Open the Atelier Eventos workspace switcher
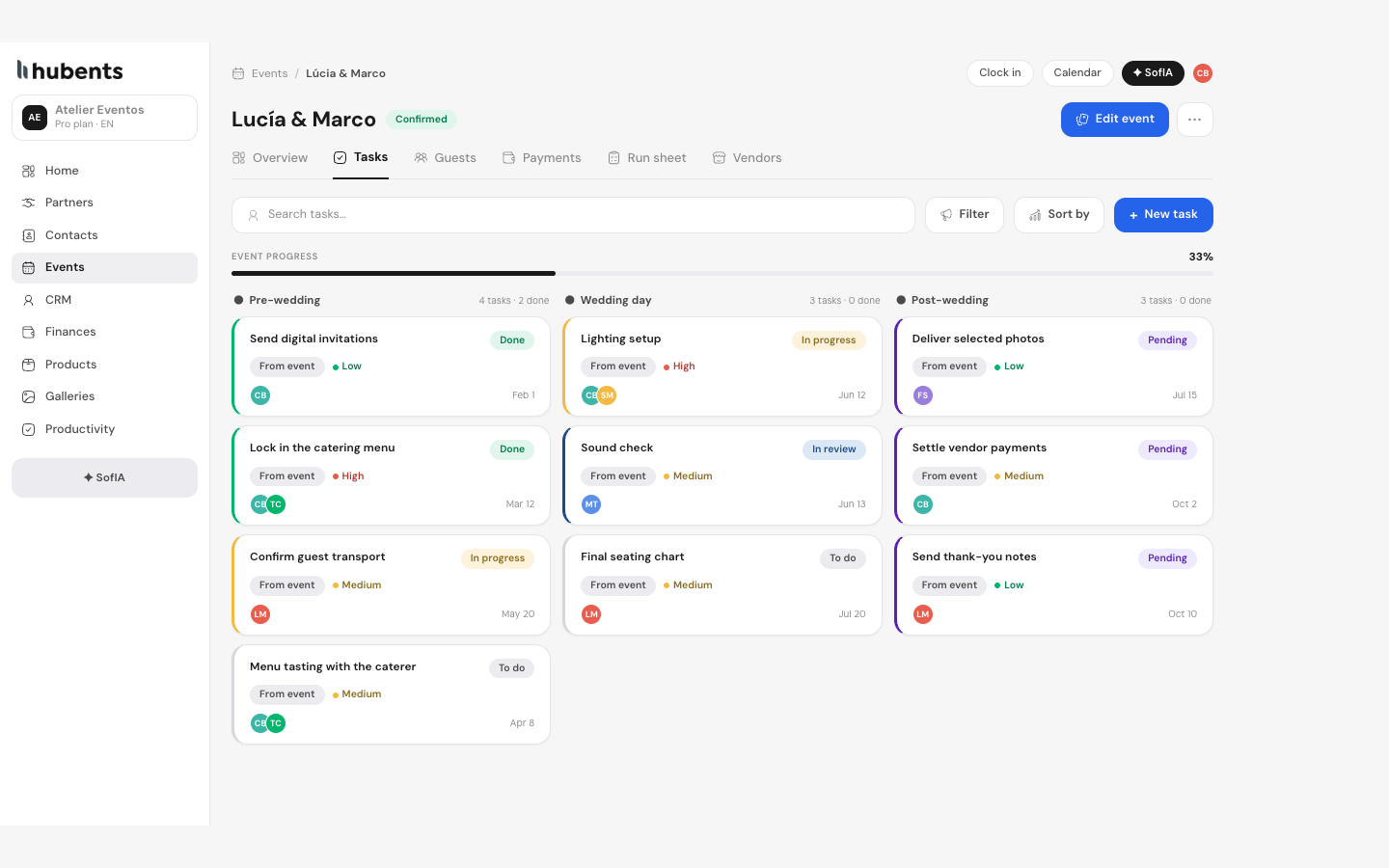The width and height of the screenshot is (1389, 868). (x=104, y=118)
